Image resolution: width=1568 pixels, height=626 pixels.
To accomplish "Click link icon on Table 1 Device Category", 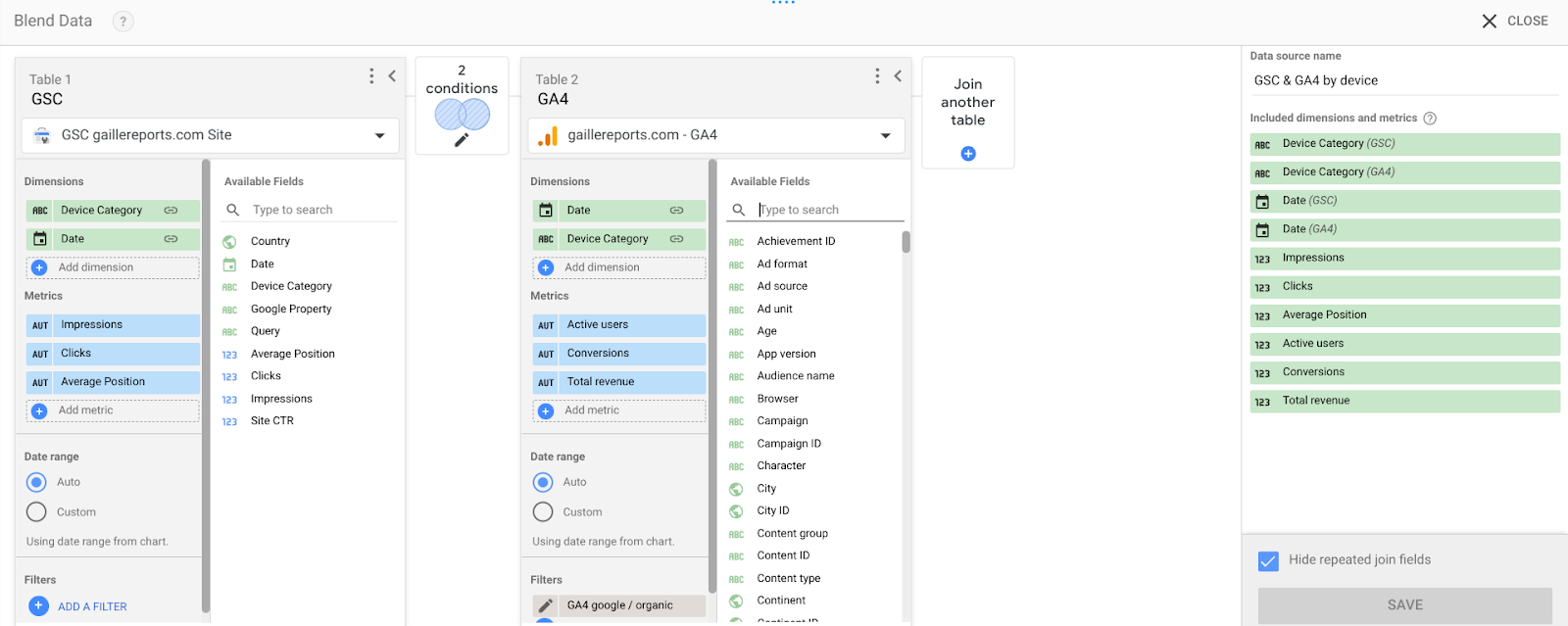I will (x=171, y=210).
